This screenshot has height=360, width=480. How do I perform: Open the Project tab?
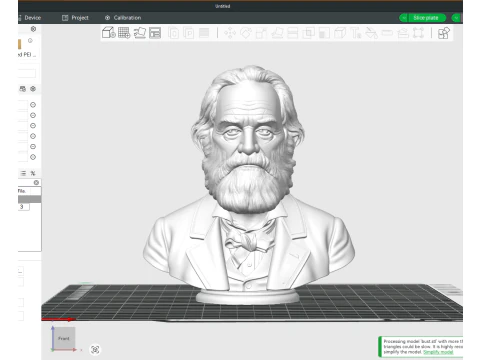(75, 18)
